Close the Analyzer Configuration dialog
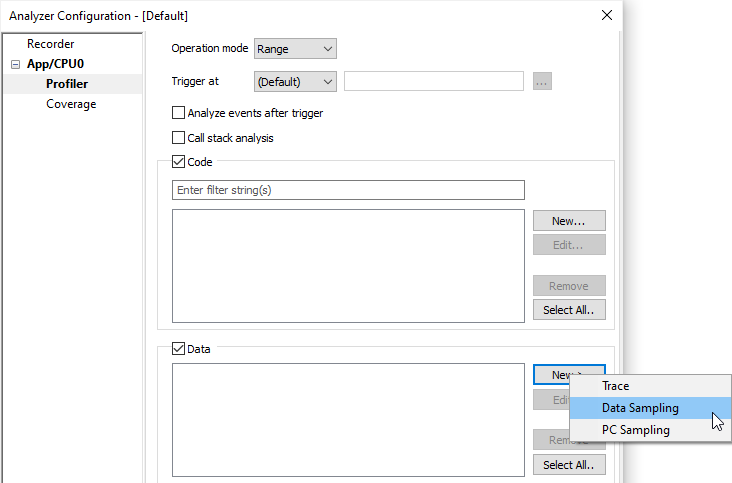Screen dimensions: 732x483 click(x=606, y=15)
